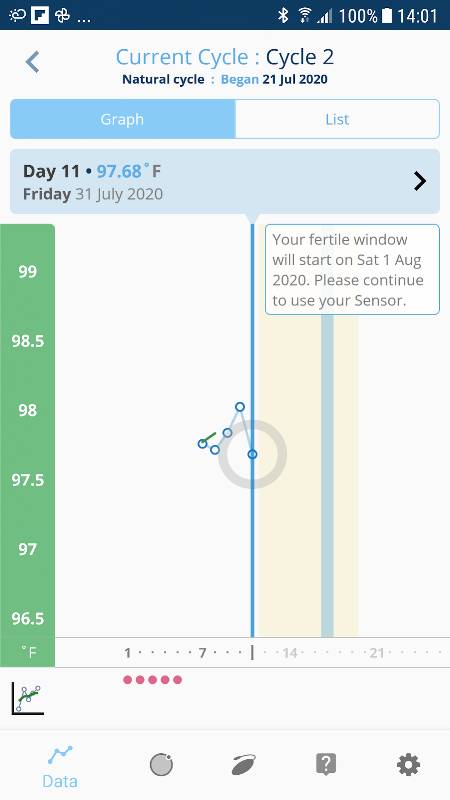Viewport: 450px width, 800px height.
Task: Open the settings gear icon
Action: tap(408, 765)
